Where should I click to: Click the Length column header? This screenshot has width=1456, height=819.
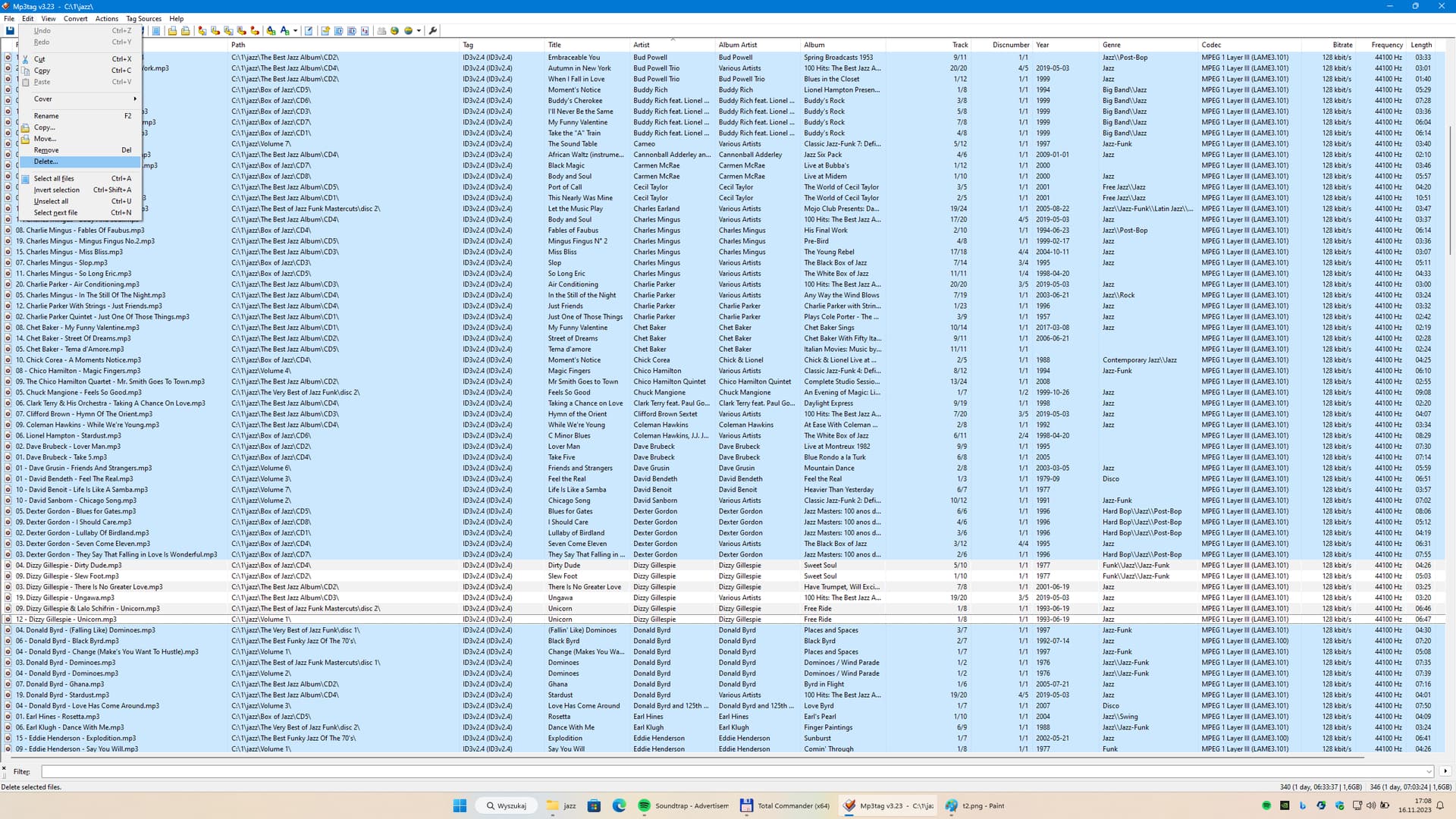click(x=1421, y=45)
